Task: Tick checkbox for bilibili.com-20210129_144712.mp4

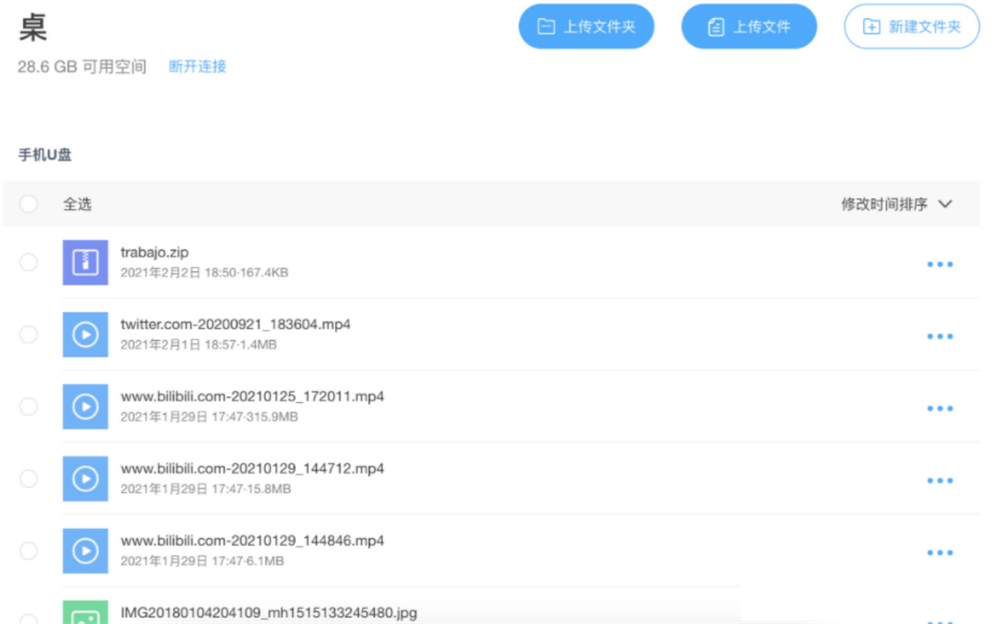Action: click(28, 478)
